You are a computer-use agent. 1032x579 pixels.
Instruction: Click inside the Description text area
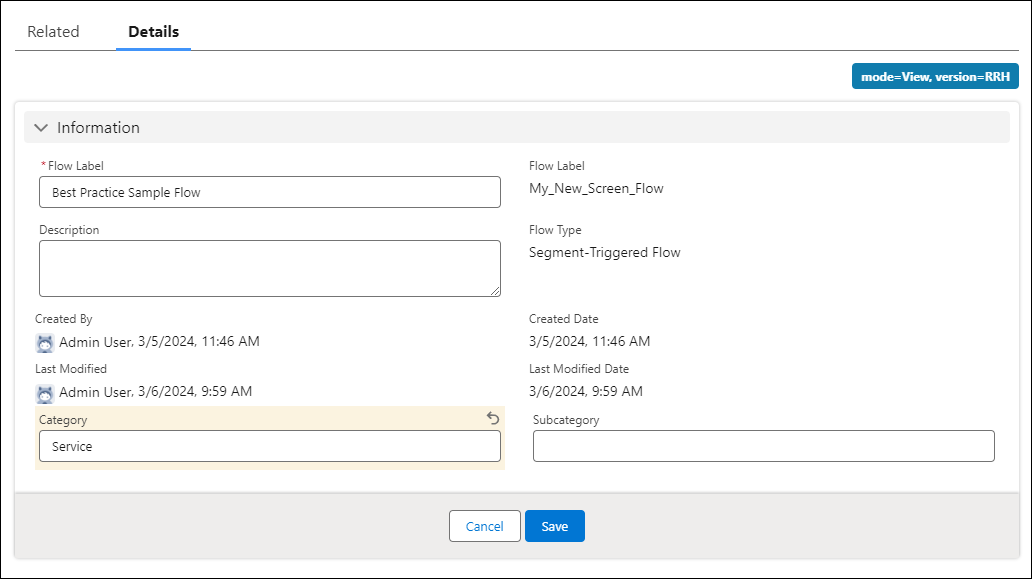tap(270, 268)
